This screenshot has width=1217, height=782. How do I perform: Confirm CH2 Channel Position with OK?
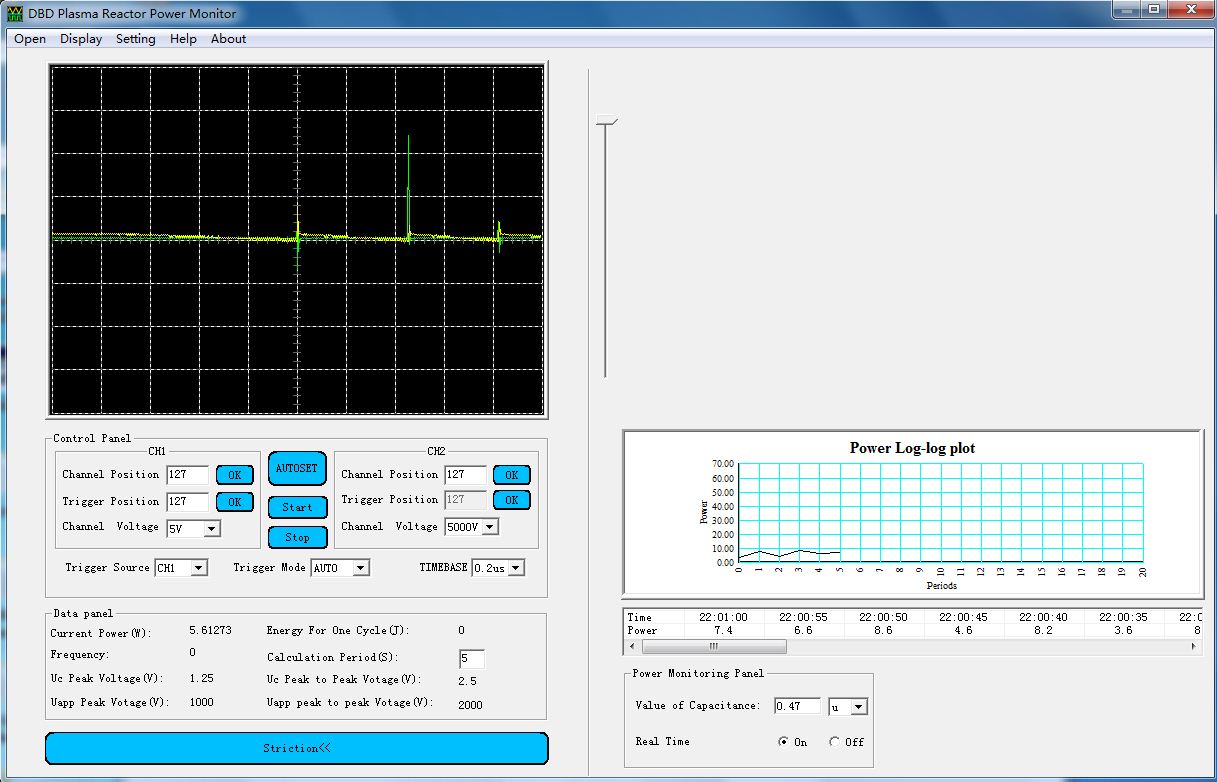pos(512,475)
